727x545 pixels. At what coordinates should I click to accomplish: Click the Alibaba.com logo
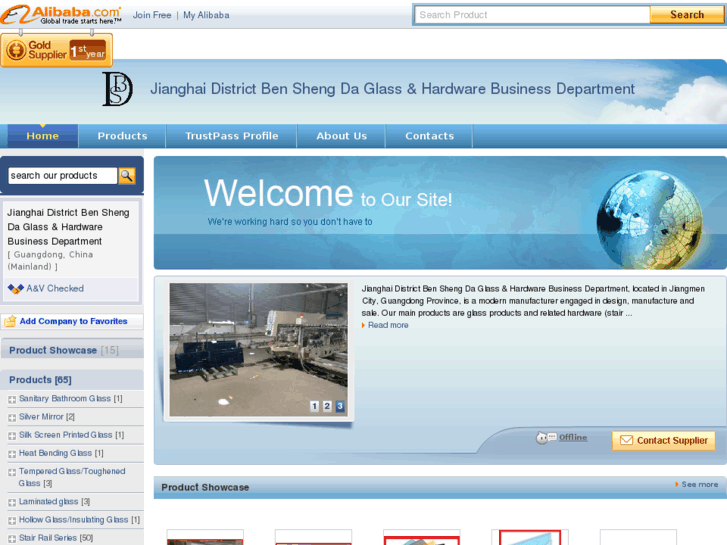point(61,15)
